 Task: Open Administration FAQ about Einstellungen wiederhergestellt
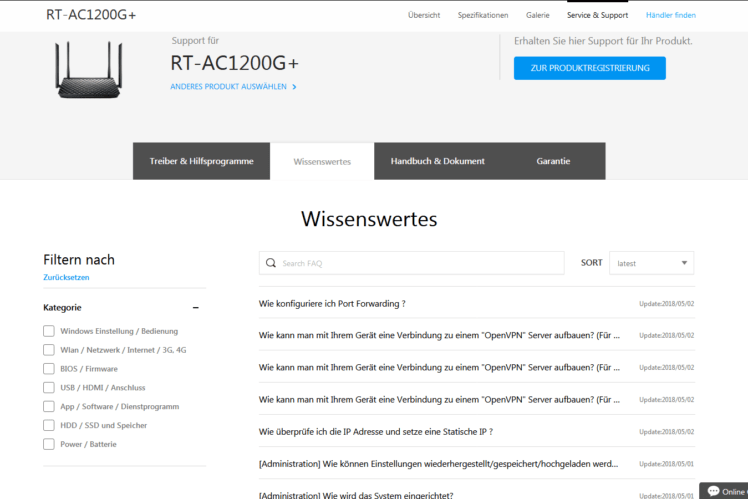click(x=438, y=464)
